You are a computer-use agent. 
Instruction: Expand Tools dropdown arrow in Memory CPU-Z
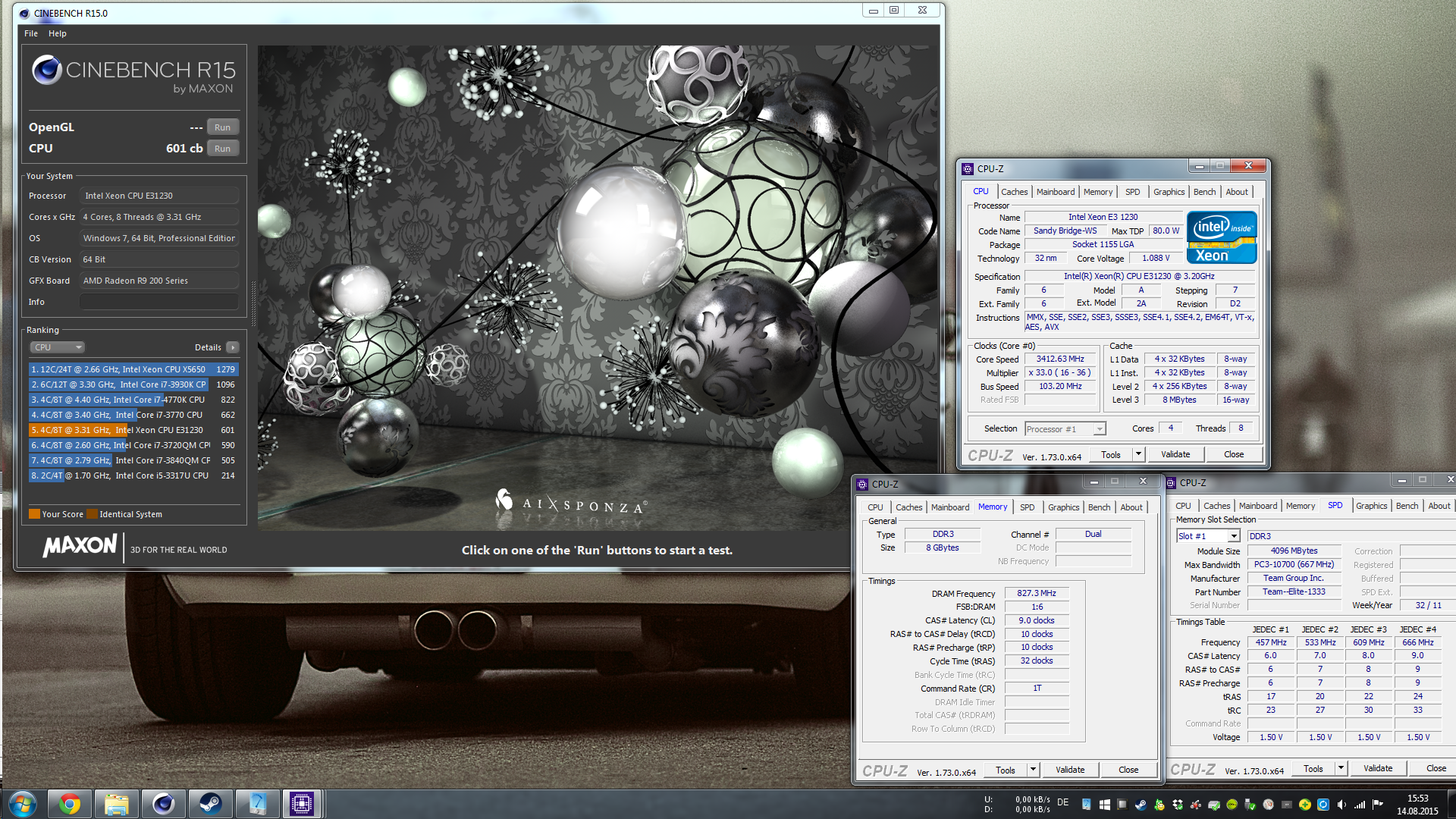pos(1033,770)
